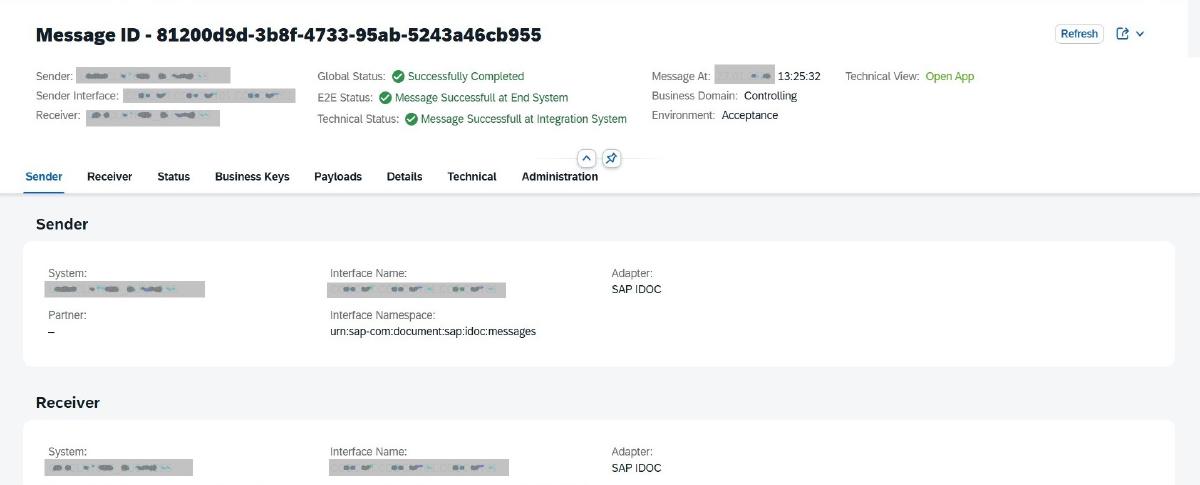The image size is (1200, 485).
Task: Go to the Administration tab
Action: pyautogui.click(x=559, y=177)
